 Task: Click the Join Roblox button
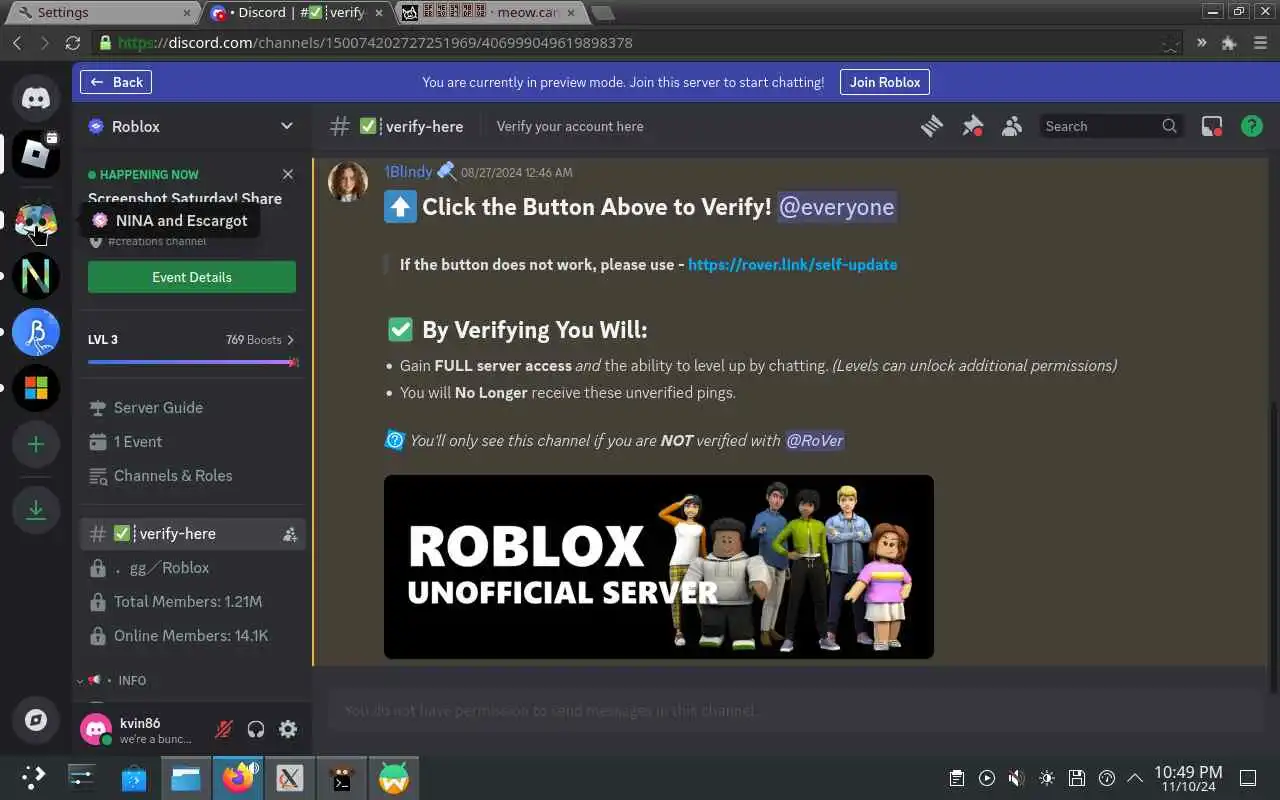[885, 82]
